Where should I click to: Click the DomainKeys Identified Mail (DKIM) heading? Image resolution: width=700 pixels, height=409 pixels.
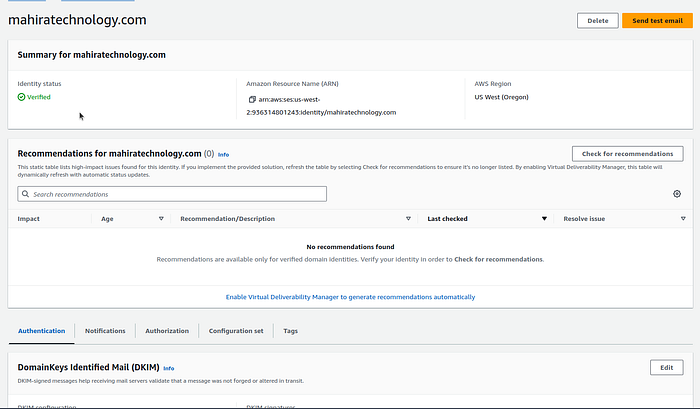pos(88,367)
